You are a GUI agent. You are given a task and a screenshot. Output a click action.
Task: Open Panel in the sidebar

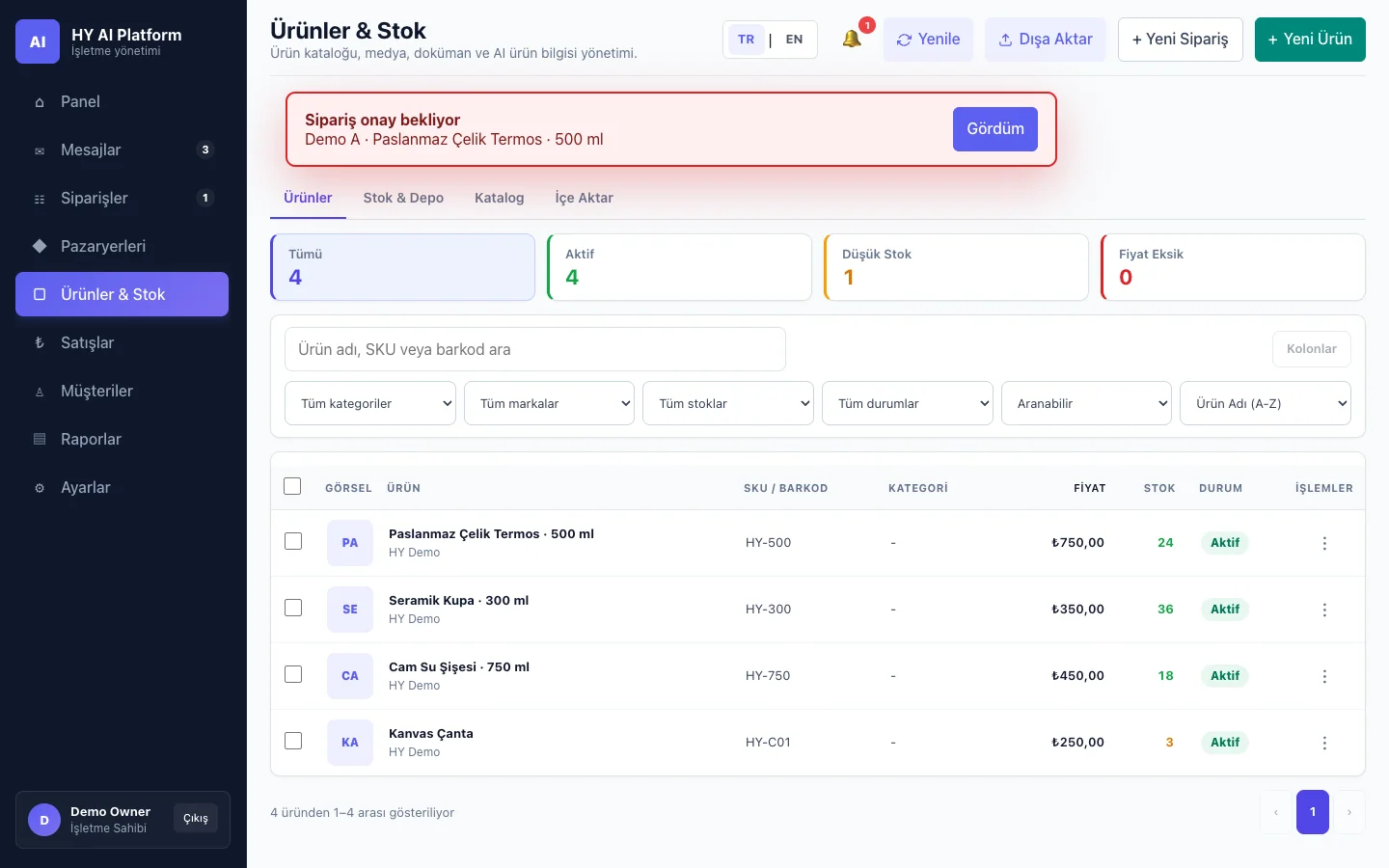coord(122,101)
